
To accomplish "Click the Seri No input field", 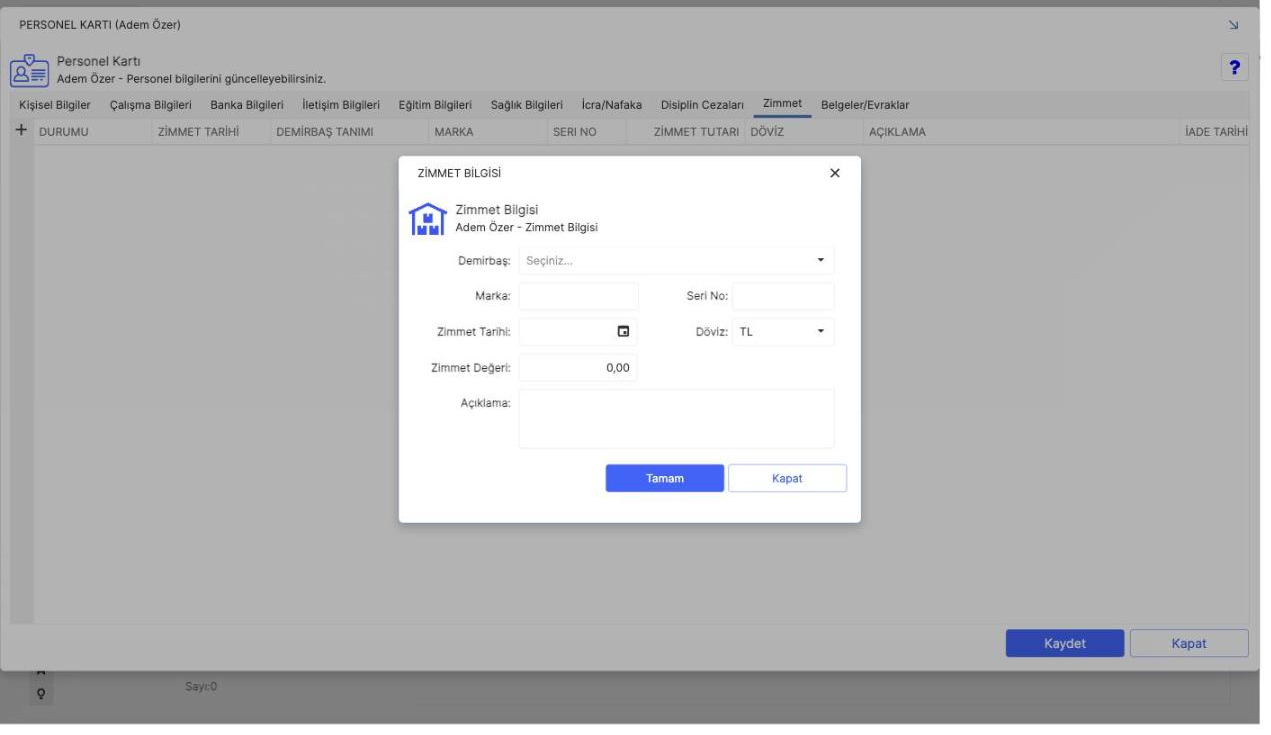I will 783,296.
